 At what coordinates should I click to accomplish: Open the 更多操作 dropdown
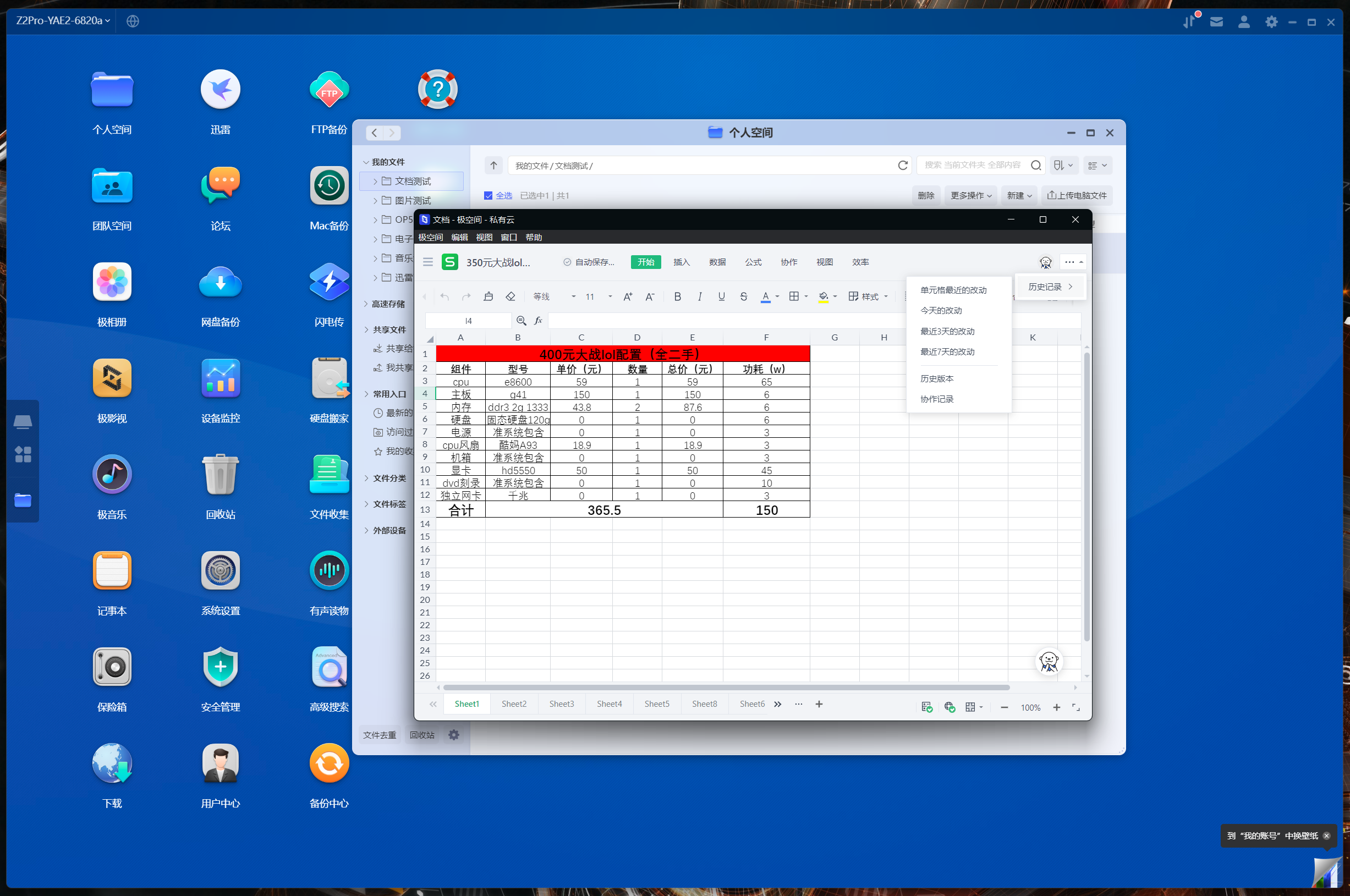click(970, 196)
